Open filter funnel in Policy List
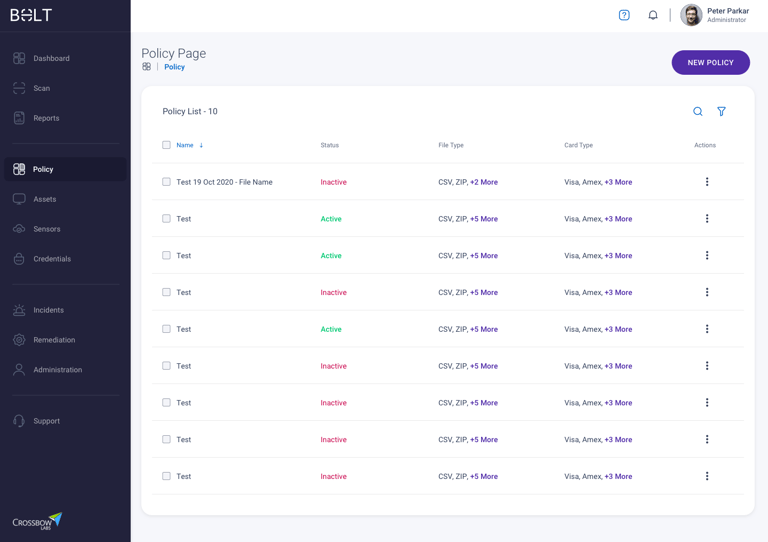 tap(721, 112)
